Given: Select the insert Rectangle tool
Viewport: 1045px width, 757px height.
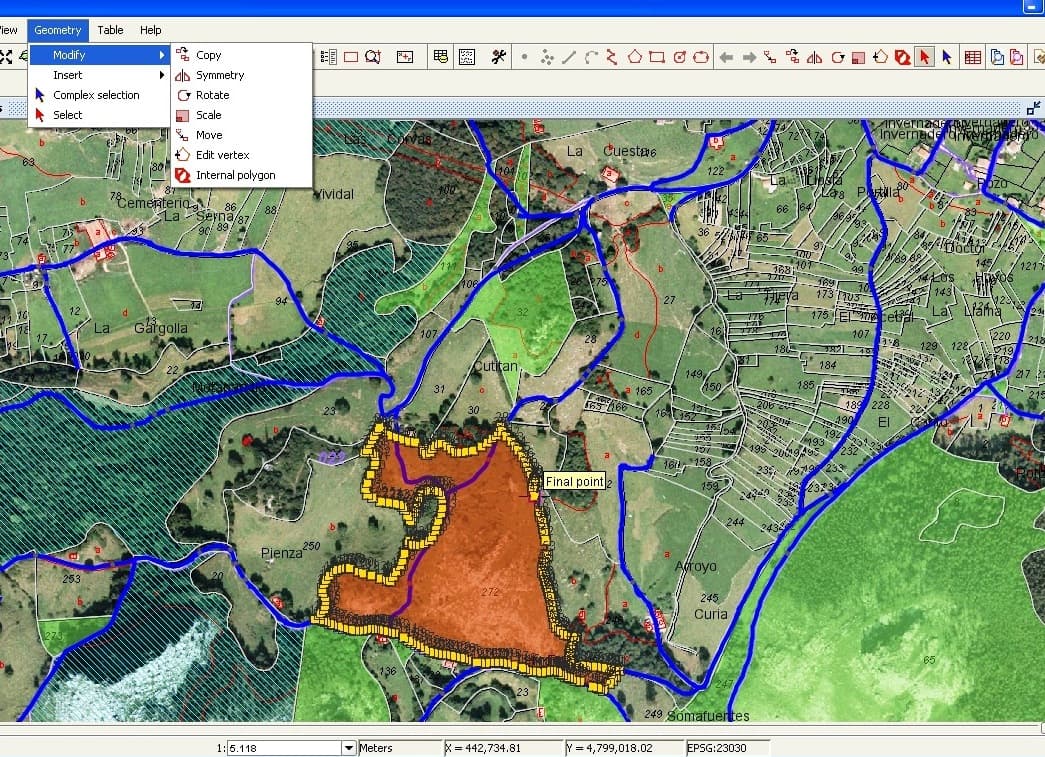Looking at the screenshot, I should coord(656,57).
